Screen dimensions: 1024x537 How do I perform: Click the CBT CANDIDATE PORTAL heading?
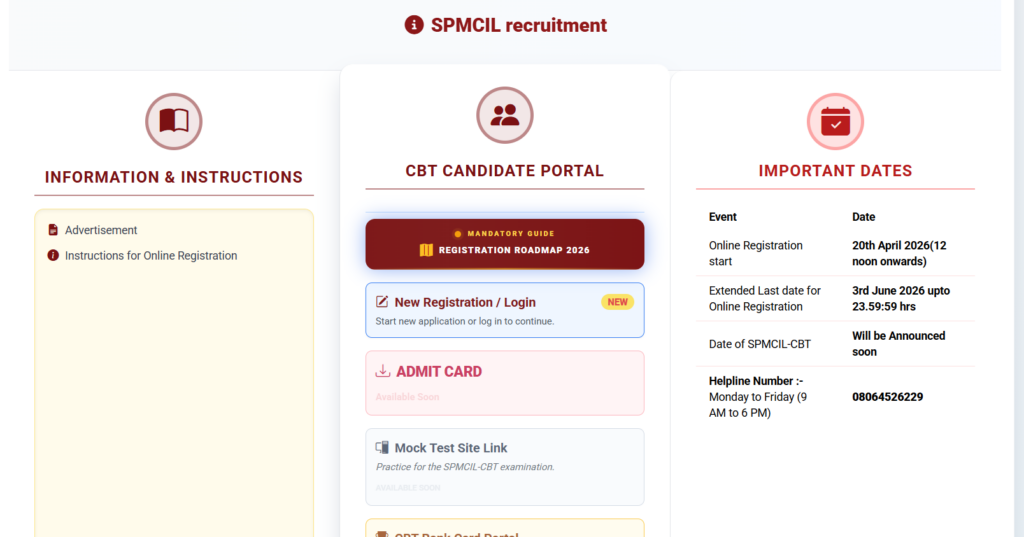[x=505, y=171]
